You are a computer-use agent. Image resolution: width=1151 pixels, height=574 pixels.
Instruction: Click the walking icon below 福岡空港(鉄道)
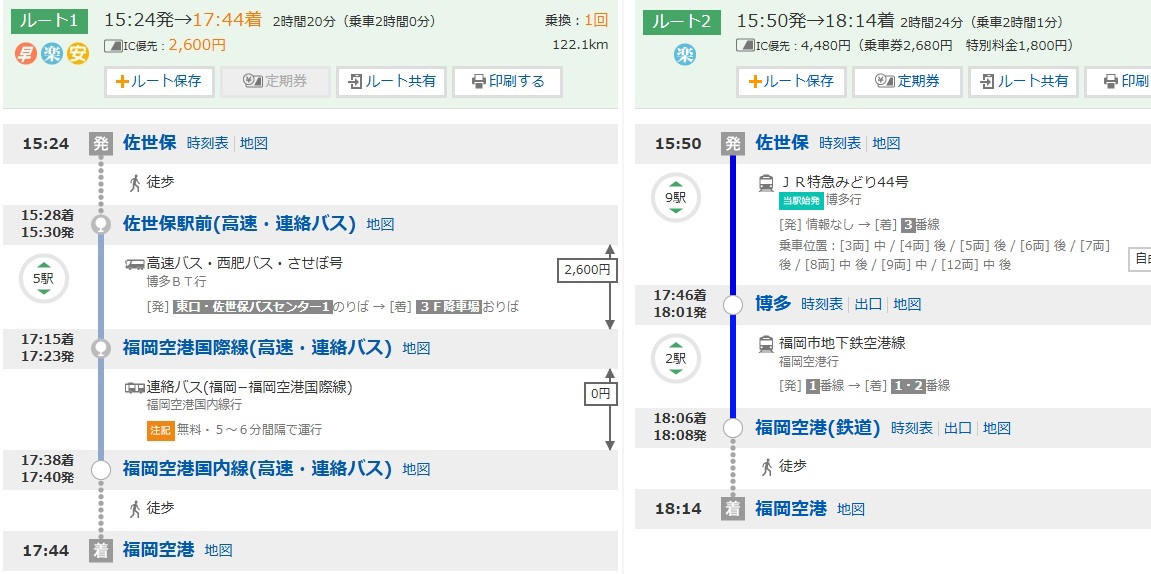(767, 466)
